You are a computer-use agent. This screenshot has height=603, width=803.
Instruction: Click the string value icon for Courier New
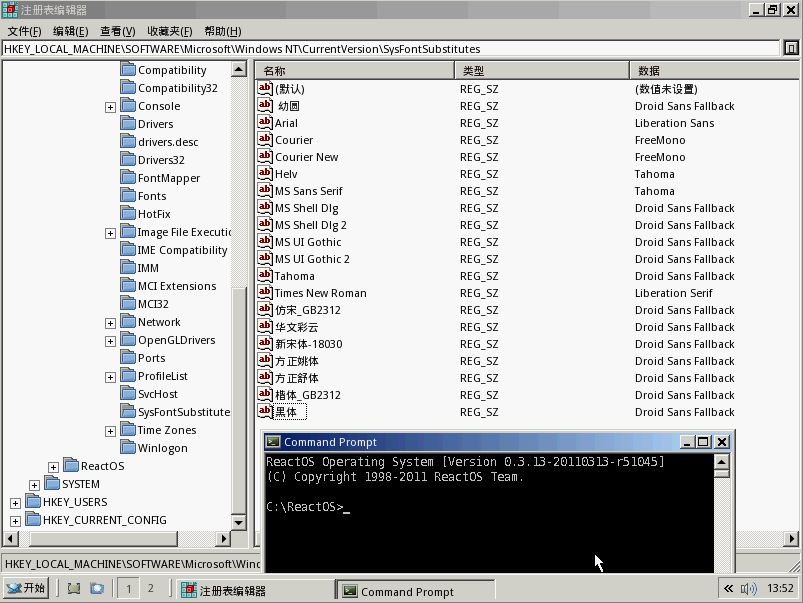265,156
